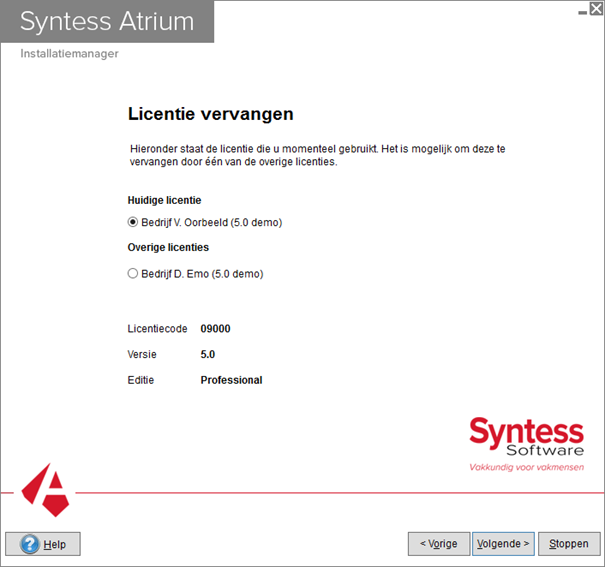The image size is (605, 567).
Task: Click the Overige licenties label
Action: [168, 247]
